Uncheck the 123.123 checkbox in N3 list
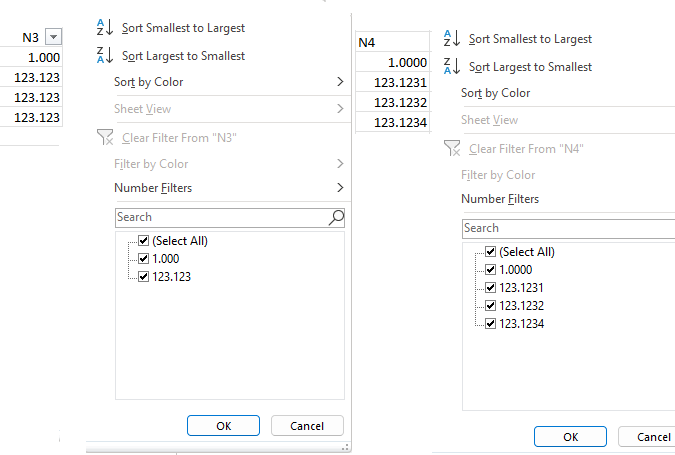 144,277
